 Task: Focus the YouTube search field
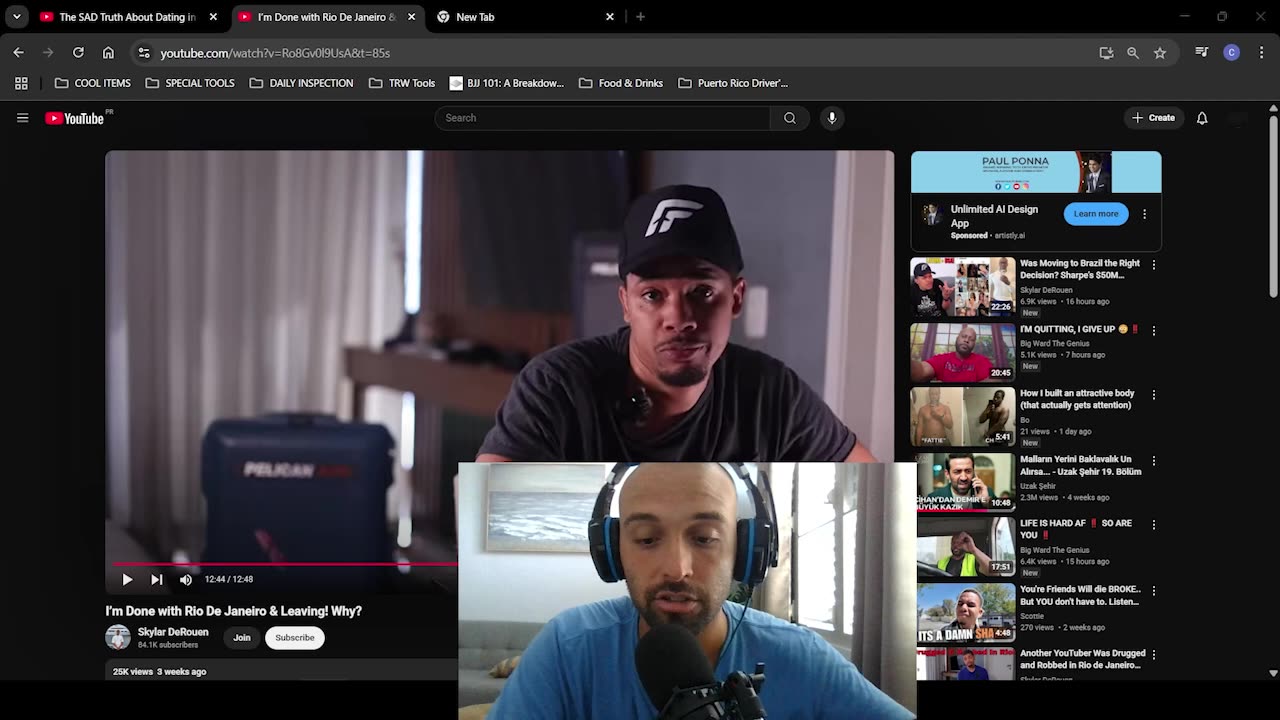tap(602, 118)
